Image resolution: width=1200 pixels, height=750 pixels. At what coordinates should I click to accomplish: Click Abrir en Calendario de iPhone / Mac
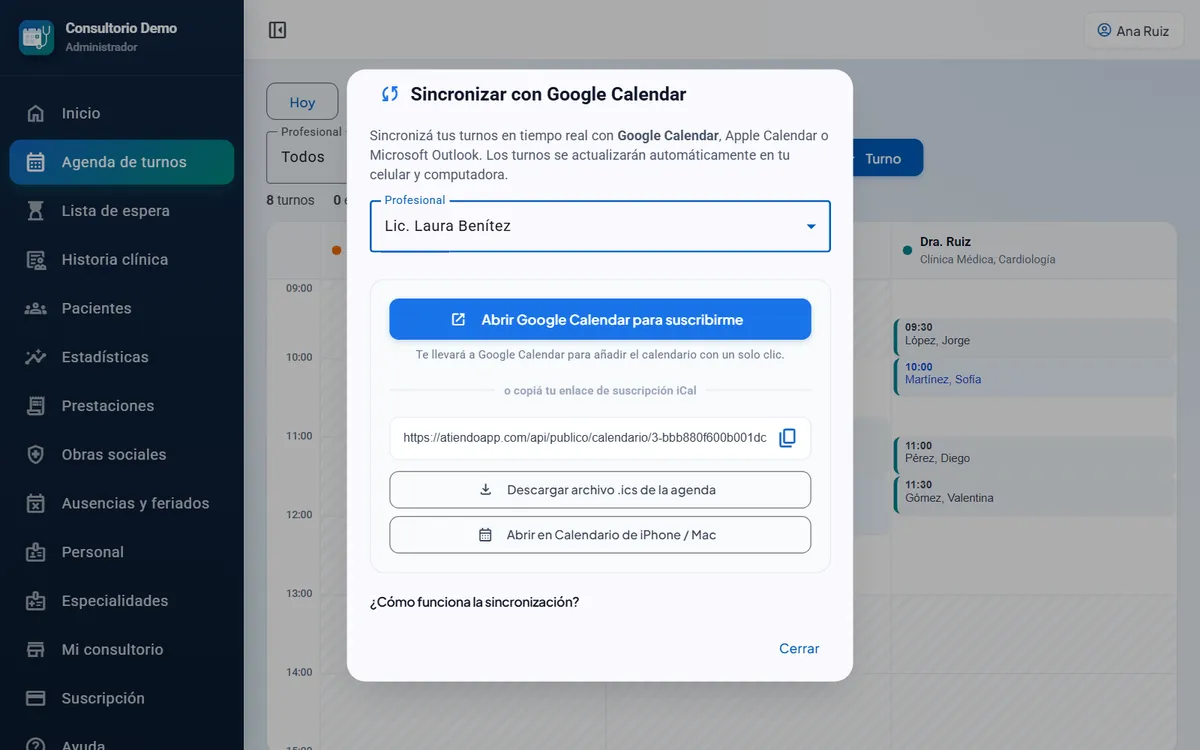pos(600,535)
